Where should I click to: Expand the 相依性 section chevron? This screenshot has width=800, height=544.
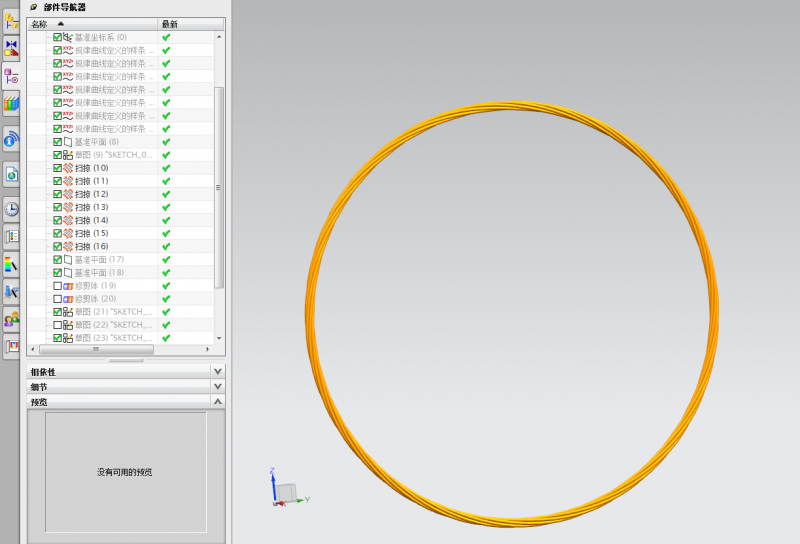pos(218,372)
